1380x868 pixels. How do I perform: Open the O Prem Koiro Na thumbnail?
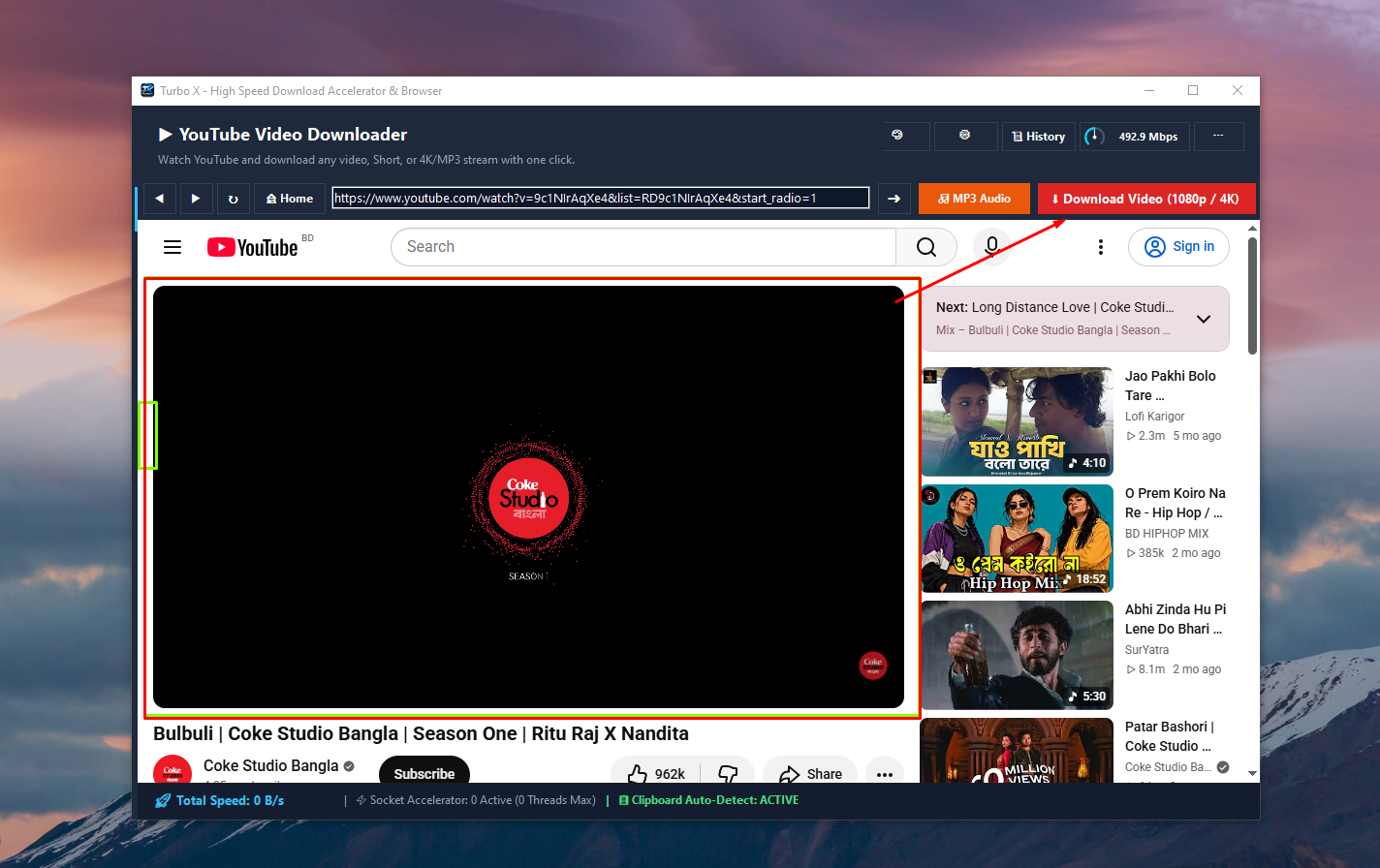(x=1018, y=539)
